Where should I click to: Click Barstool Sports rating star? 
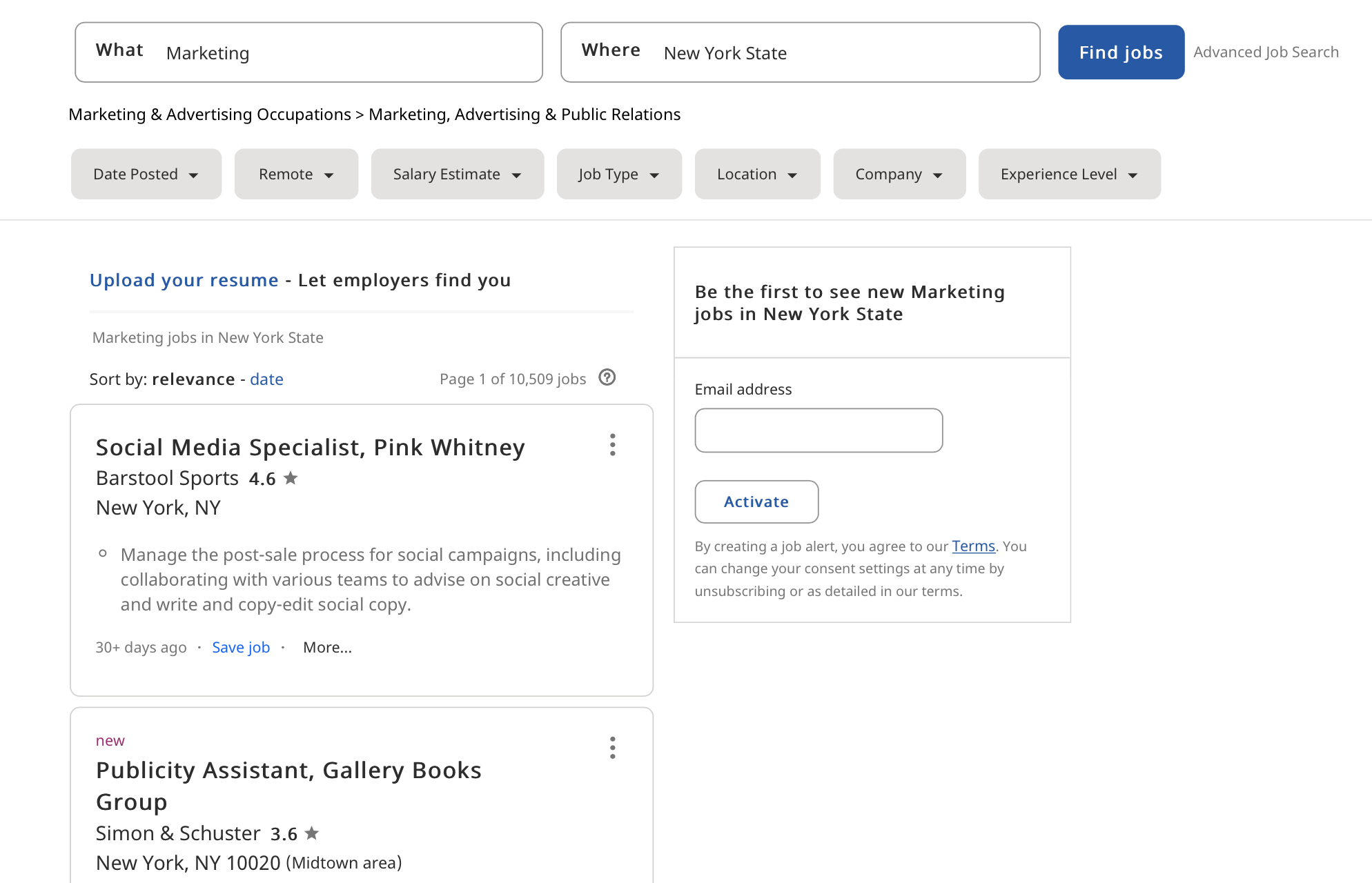(291, 478)
